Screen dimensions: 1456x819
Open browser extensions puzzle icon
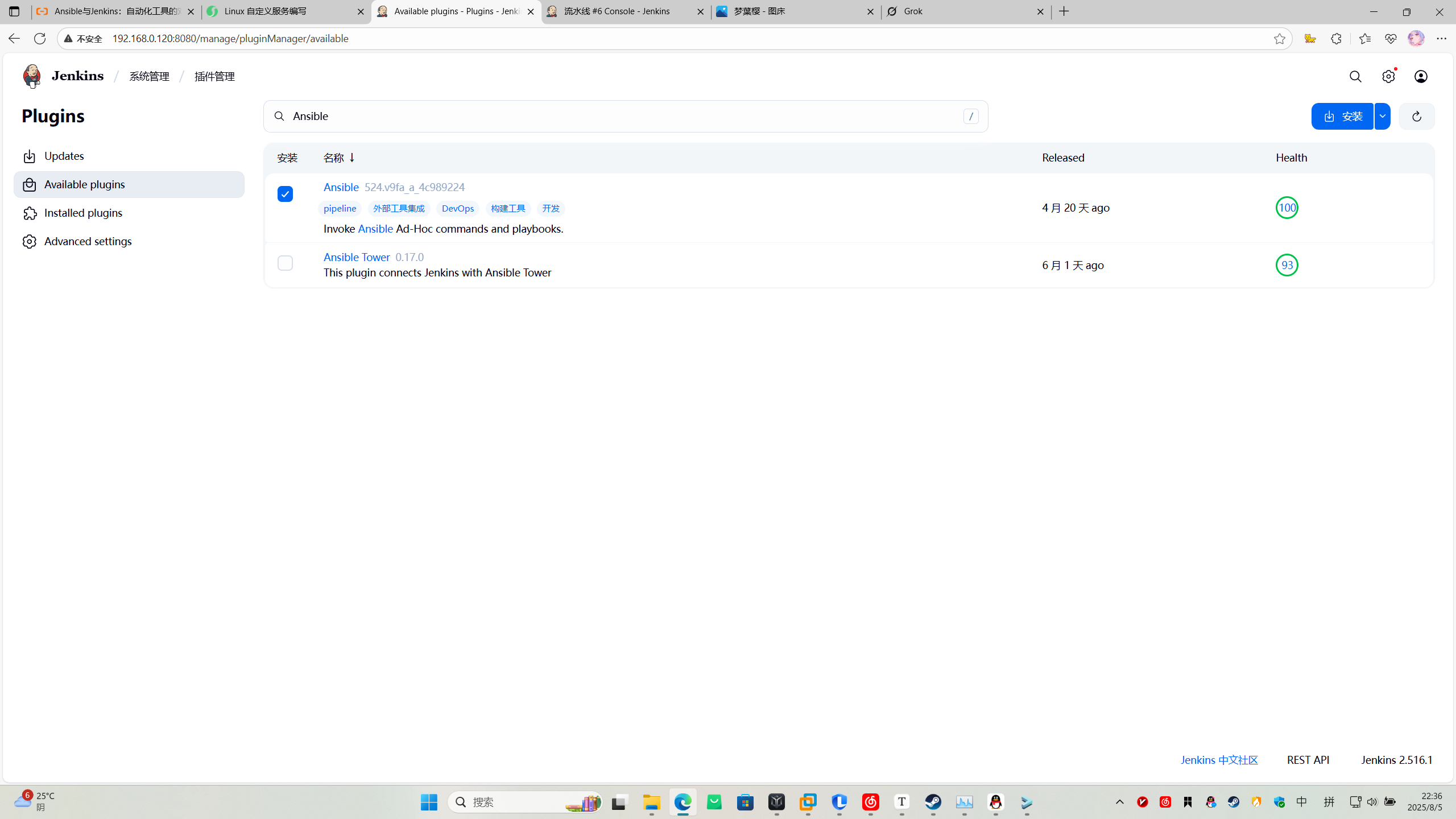click(1336, 39)
